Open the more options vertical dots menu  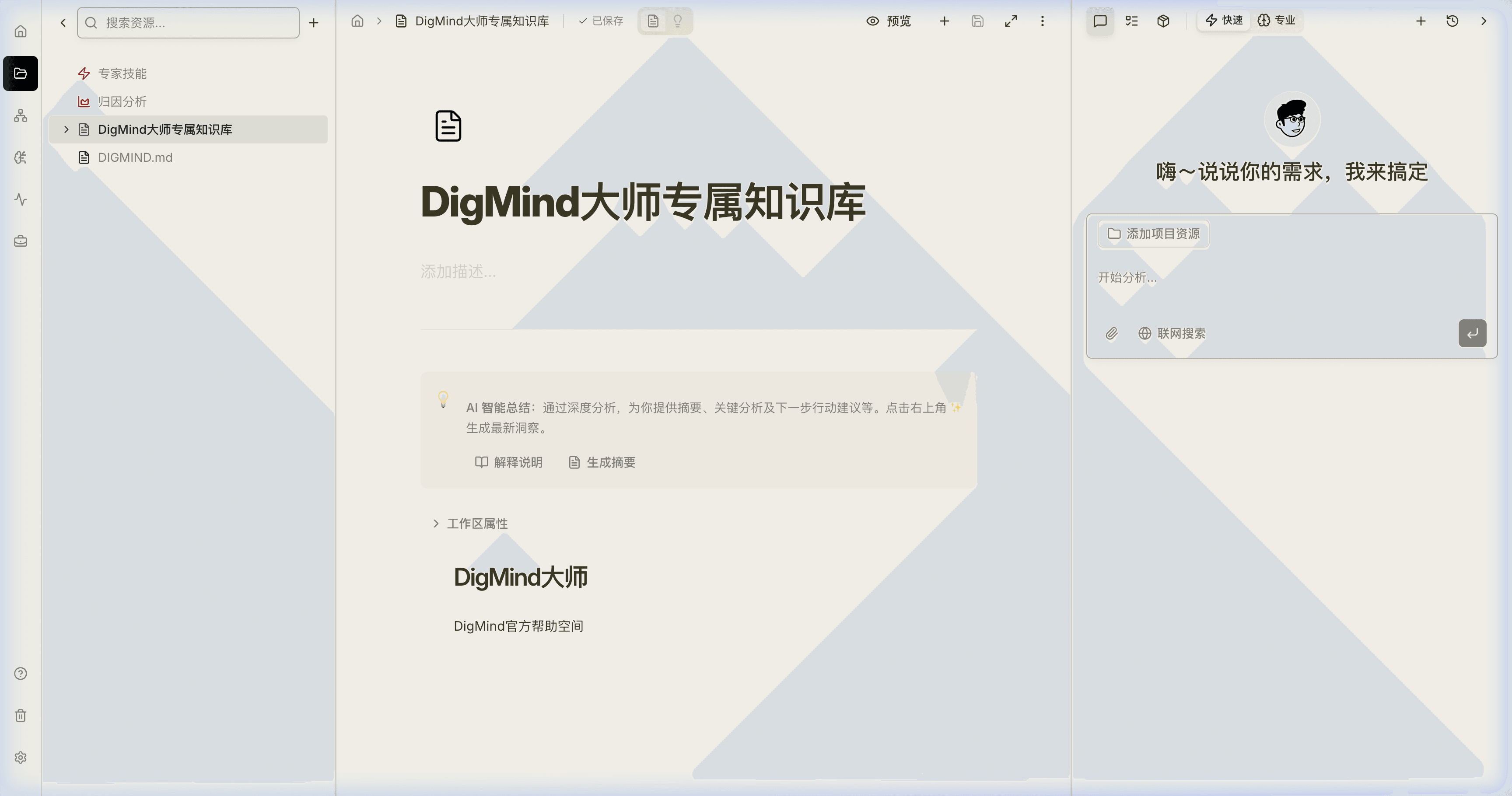point(1043,21)
